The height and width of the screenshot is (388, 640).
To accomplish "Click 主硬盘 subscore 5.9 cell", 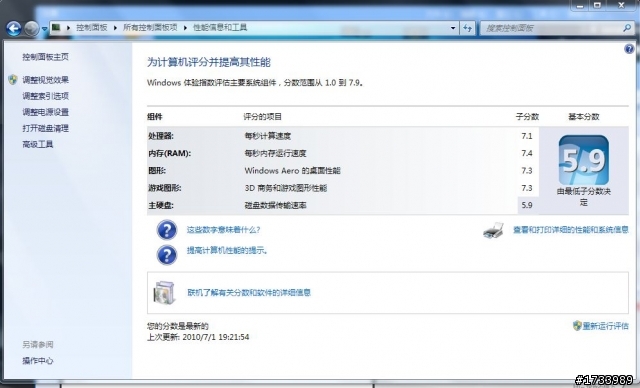I will tap(527, 205).
